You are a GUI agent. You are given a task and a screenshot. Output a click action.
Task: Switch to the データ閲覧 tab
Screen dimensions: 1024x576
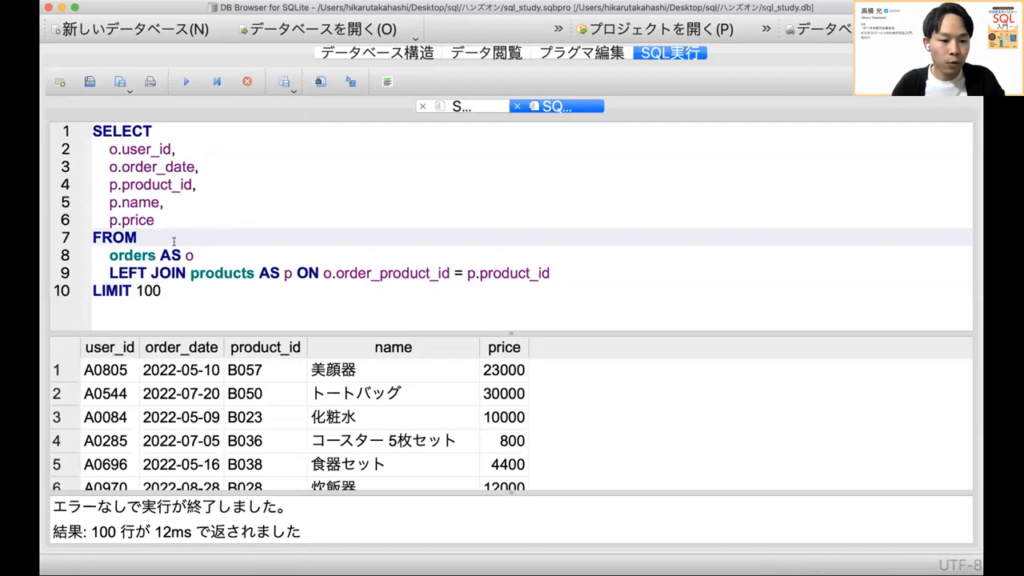pos(486,53)
